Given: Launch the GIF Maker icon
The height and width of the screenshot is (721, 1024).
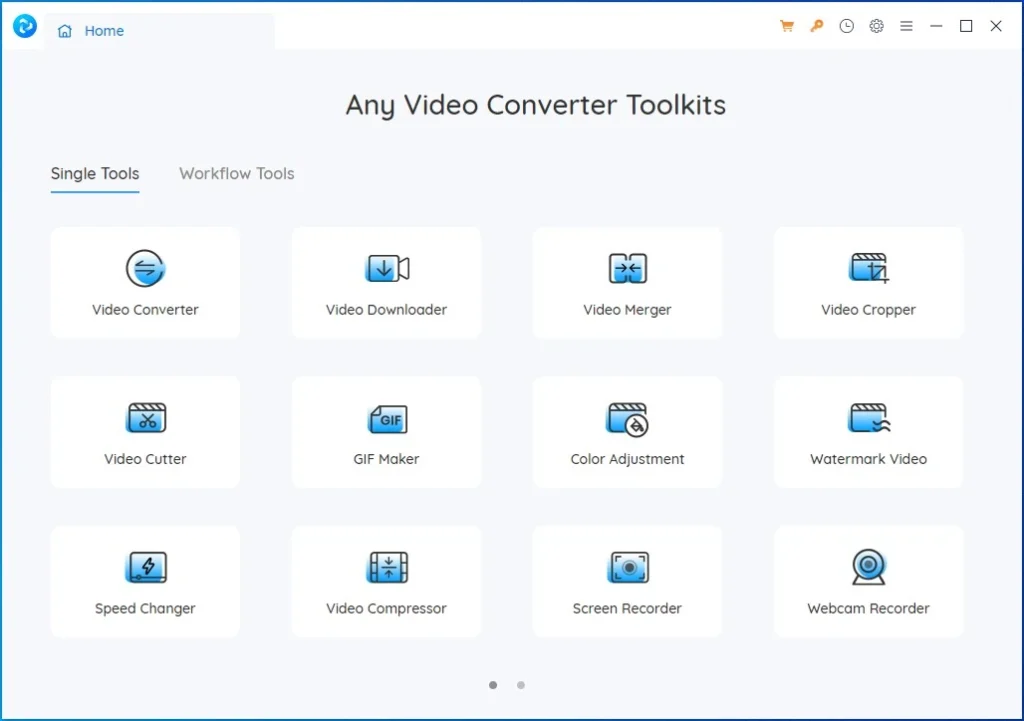Looking at the screenshot, I should point(387,419).
